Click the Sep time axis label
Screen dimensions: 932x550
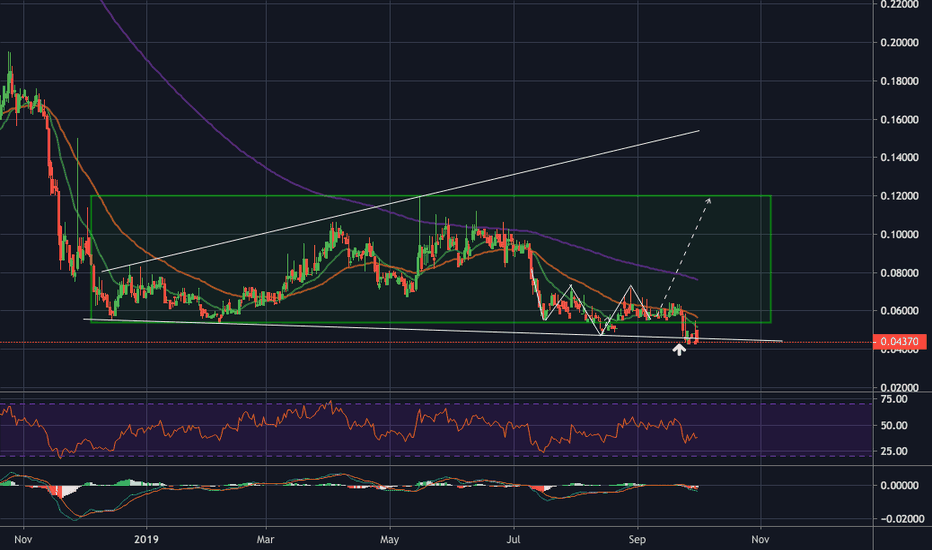(x=637, y=539)
